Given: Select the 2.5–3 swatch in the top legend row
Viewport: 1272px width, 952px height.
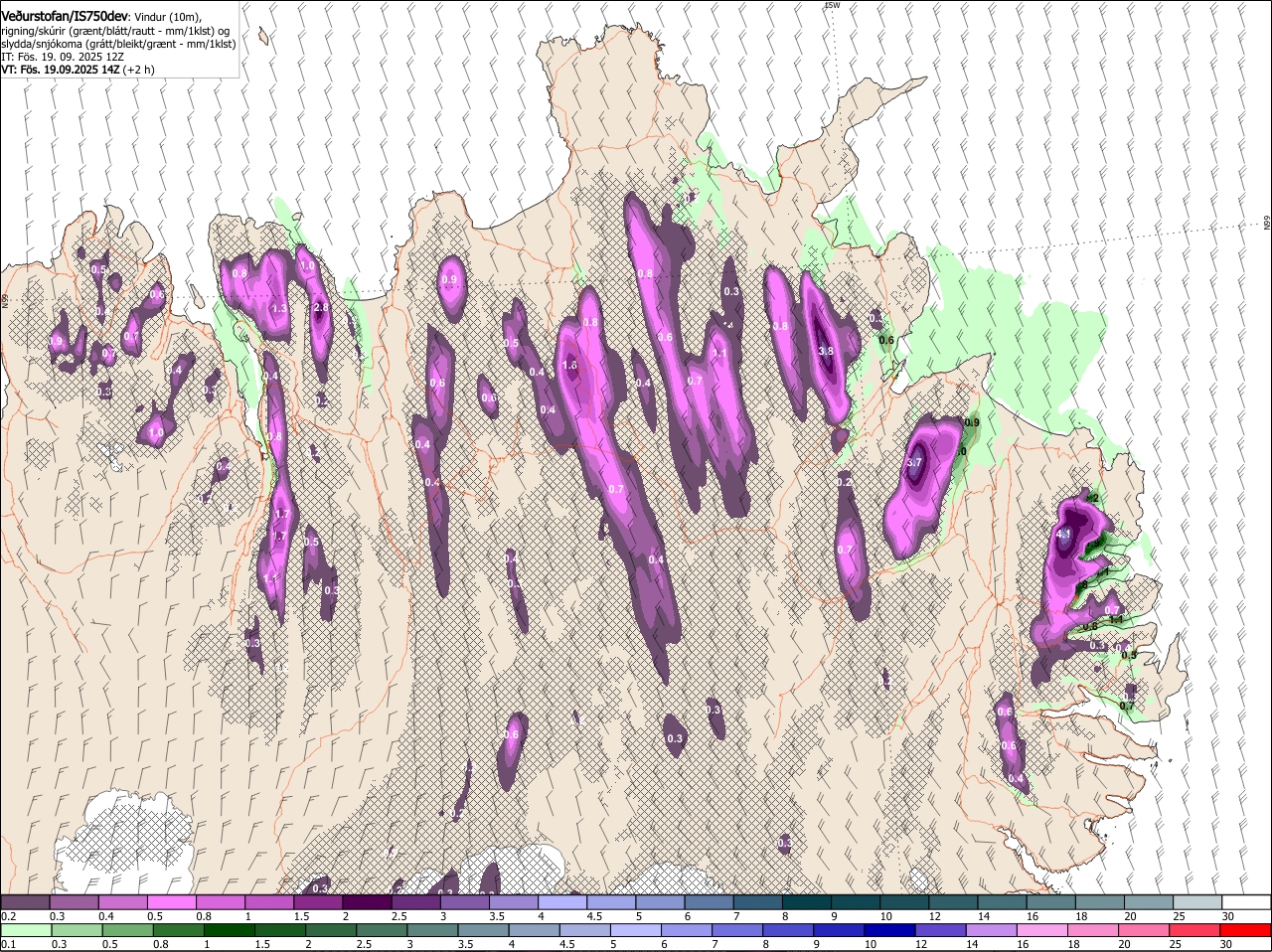Looking at the screenshot, I should pyautogui.click(x=415, y=902).
